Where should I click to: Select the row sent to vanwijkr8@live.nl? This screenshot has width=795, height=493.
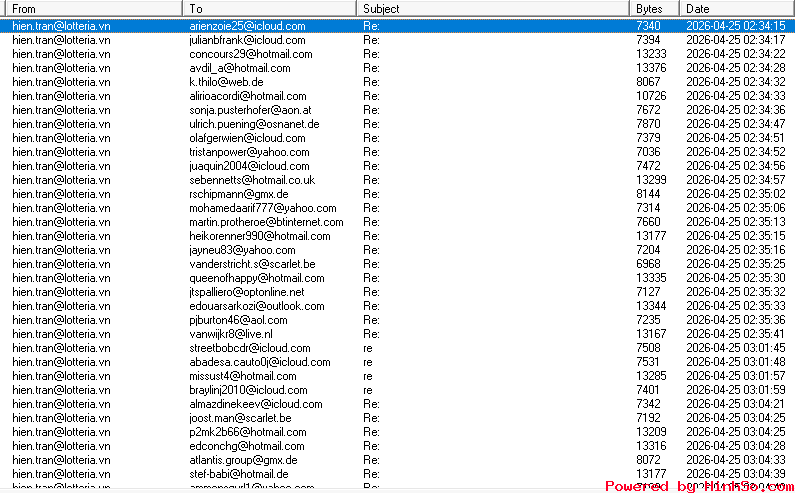[x=398, y=334]
